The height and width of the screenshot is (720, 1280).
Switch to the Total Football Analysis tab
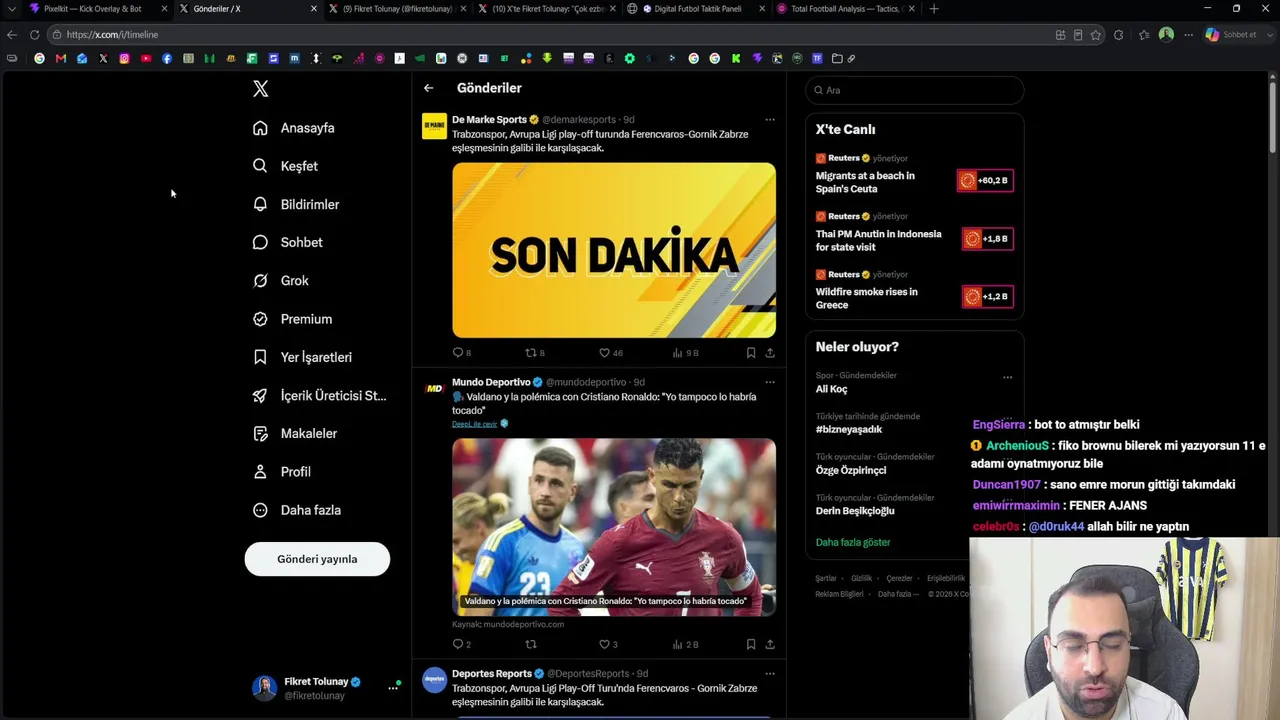tap(846, 9)
